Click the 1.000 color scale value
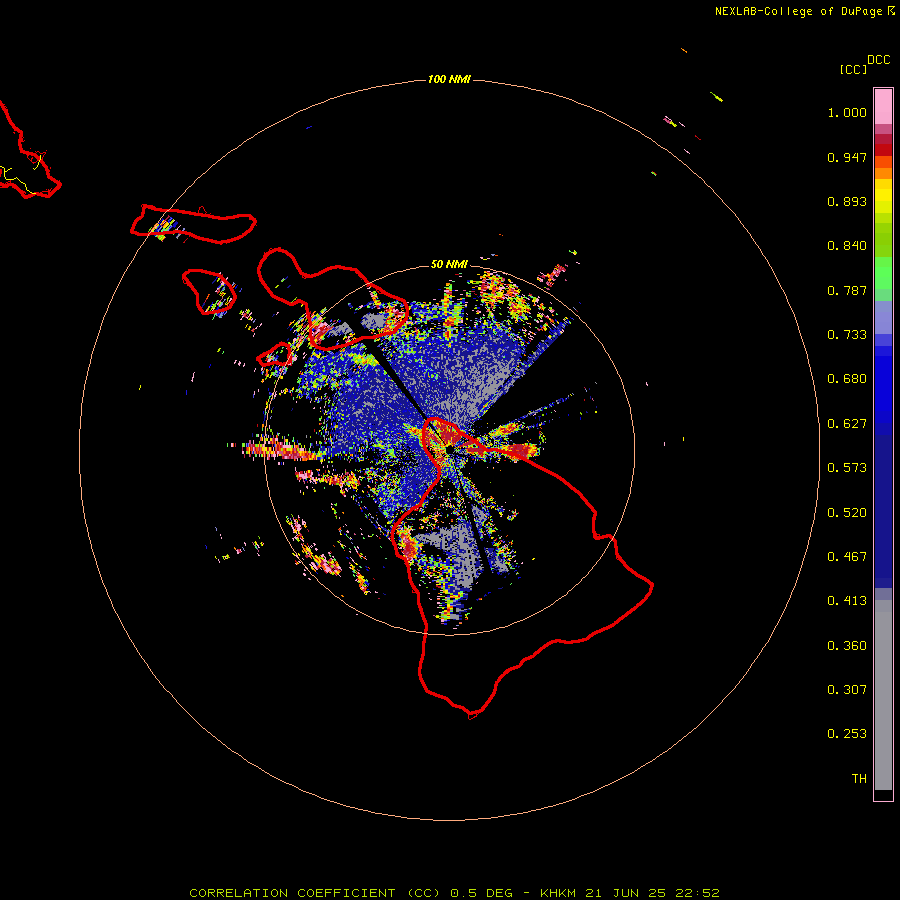Image resolution: width=900 pixels, height=900 pixels. pyautogui.click(x=847, y=112)
